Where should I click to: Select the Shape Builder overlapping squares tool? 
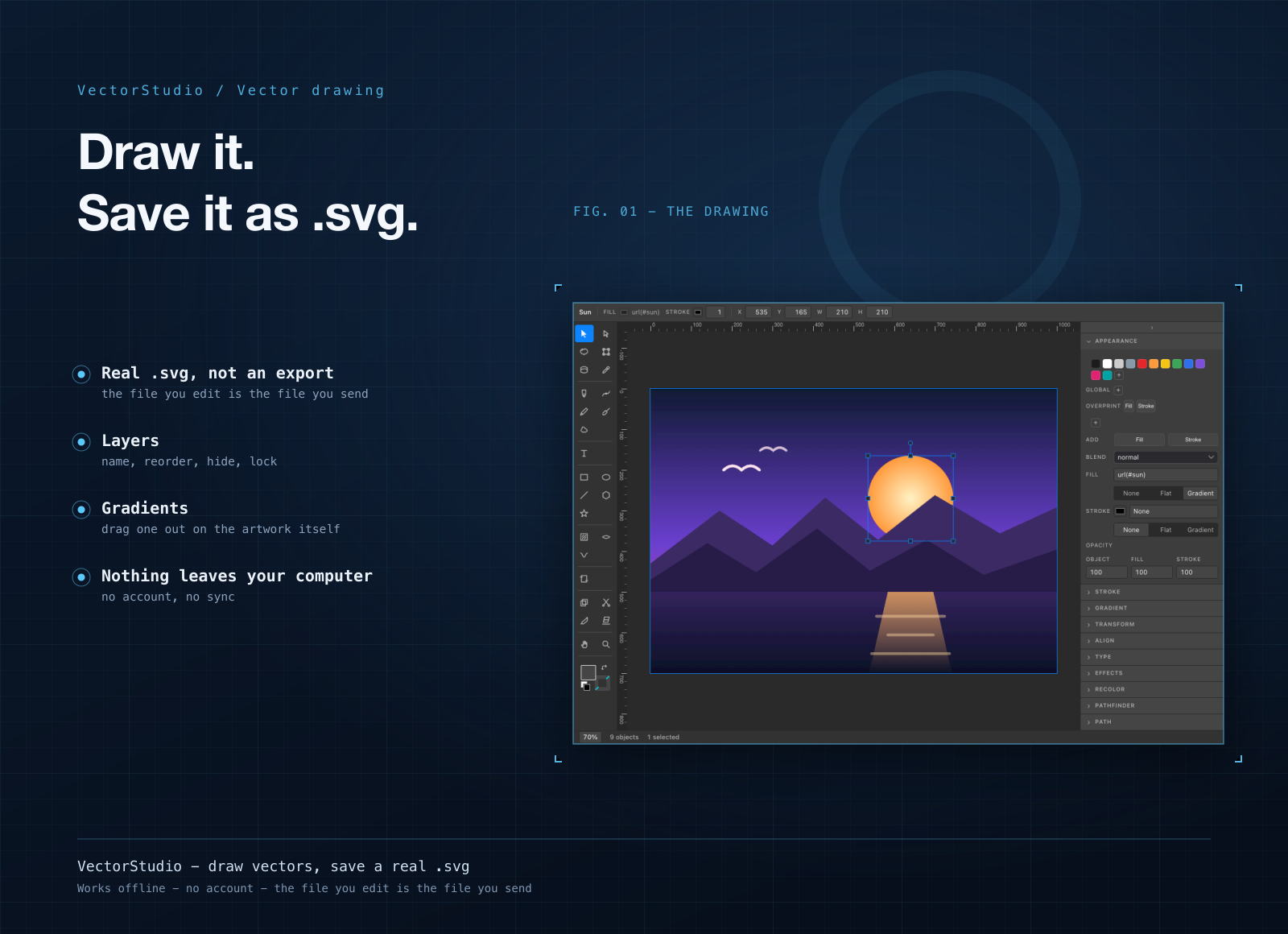coord(584,602)
